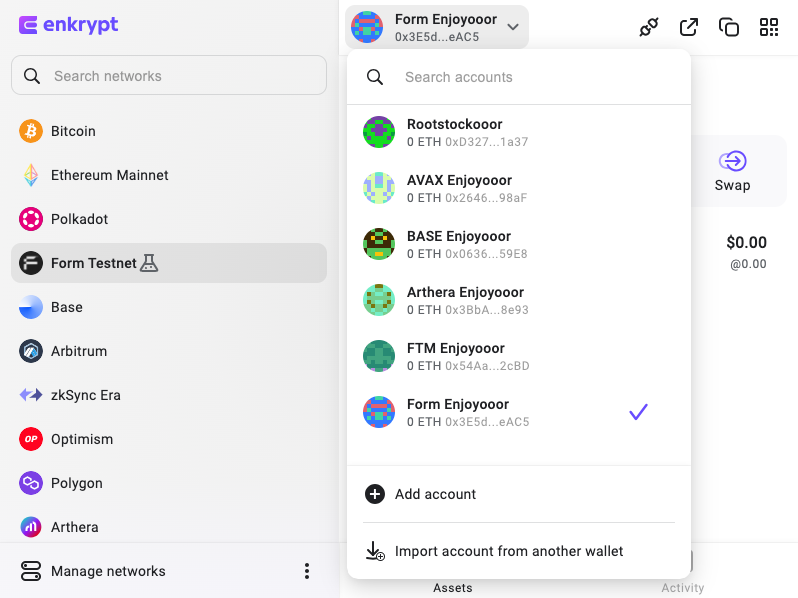Select the Form Enjoyooor list entry name
This screenshot has width=798, height=598.
point(458,404)
